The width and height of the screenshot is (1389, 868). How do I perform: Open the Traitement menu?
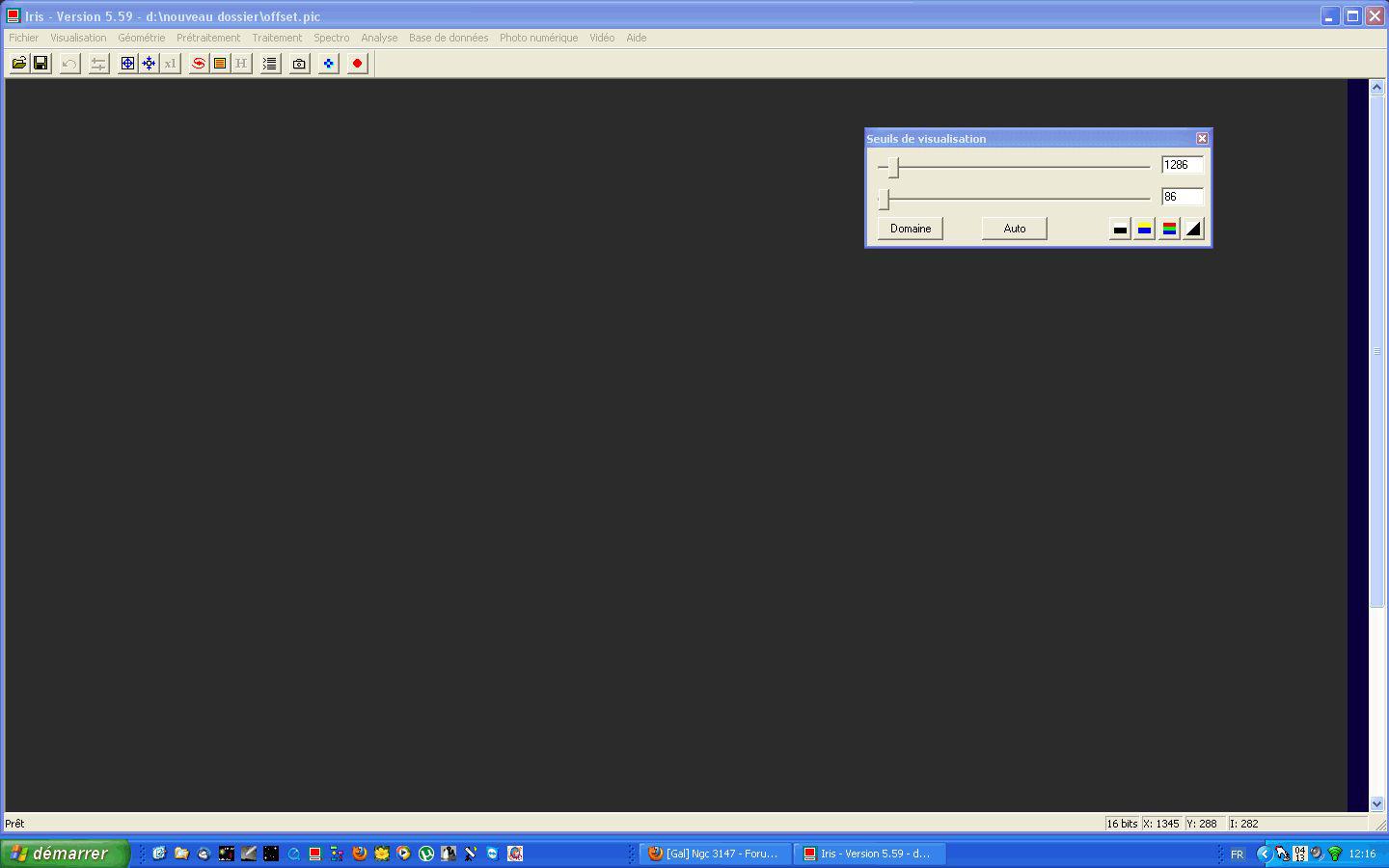click(x=277, y=38)
